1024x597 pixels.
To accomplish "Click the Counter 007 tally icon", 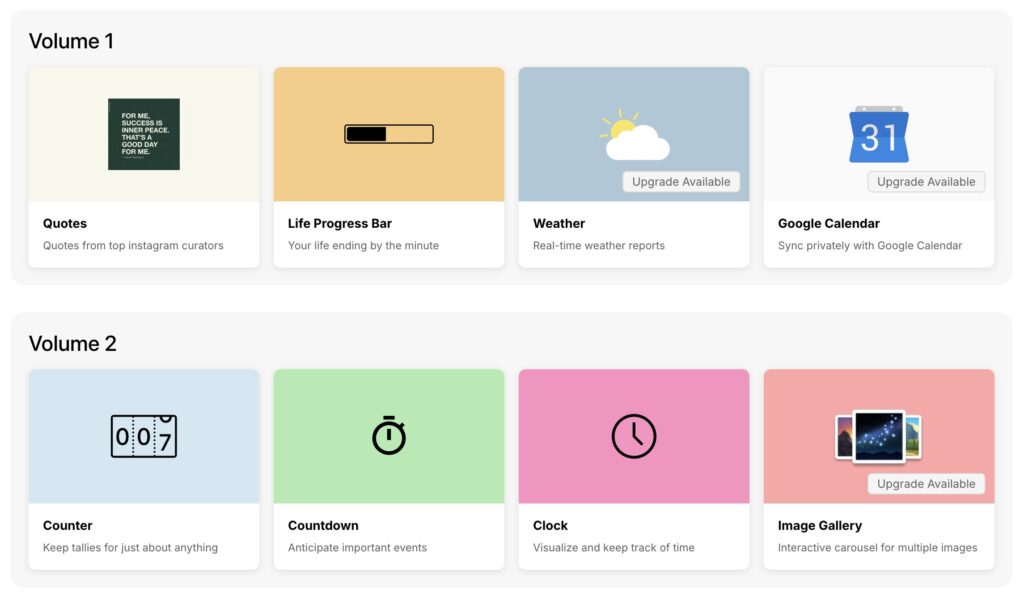I will click(x=143, y=437).
